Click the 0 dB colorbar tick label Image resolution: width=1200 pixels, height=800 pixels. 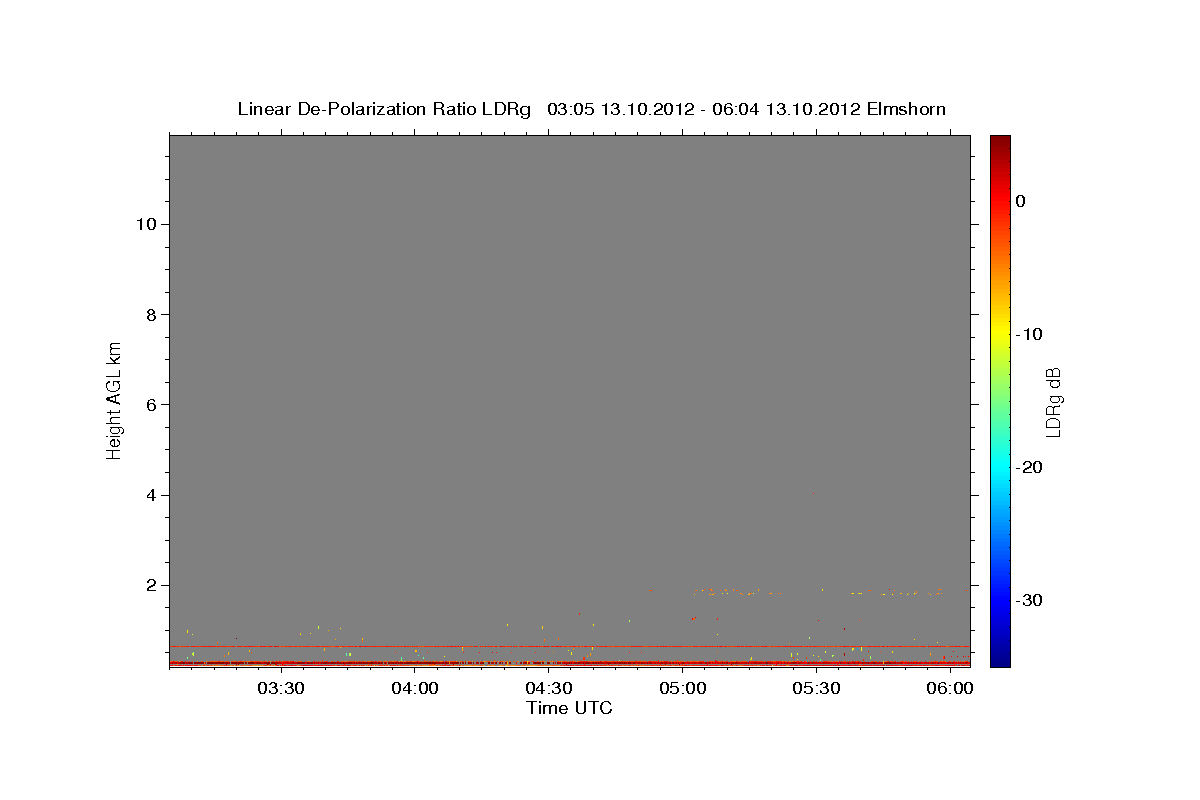click(1021, 201)
